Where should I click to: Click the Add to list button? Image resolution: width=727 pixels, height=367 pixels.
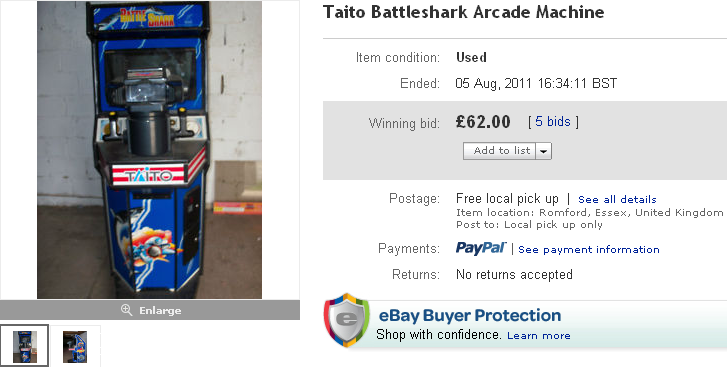pyautogui.click(x=500, y=151)
